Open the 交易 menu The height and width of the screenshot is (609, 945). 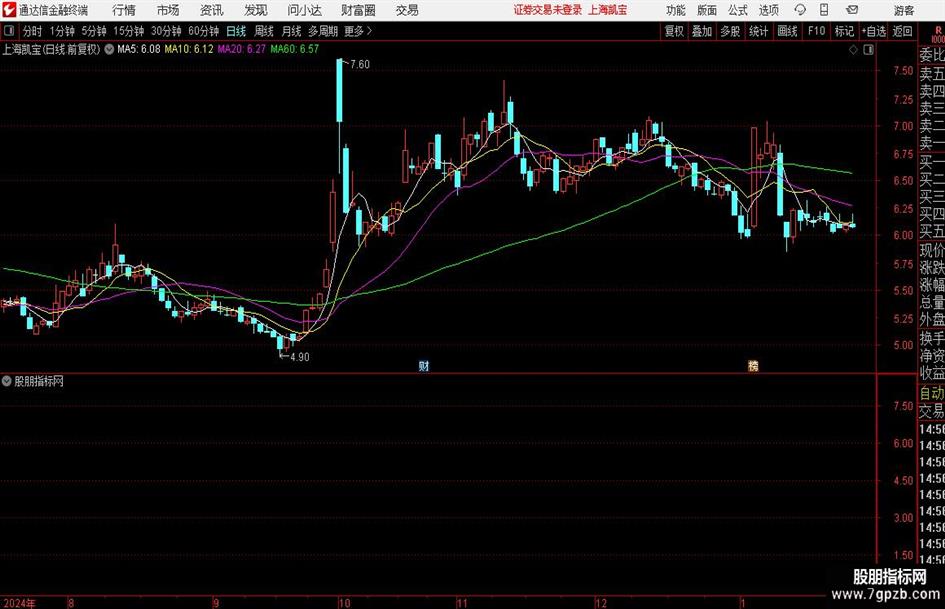click(407, 10)
